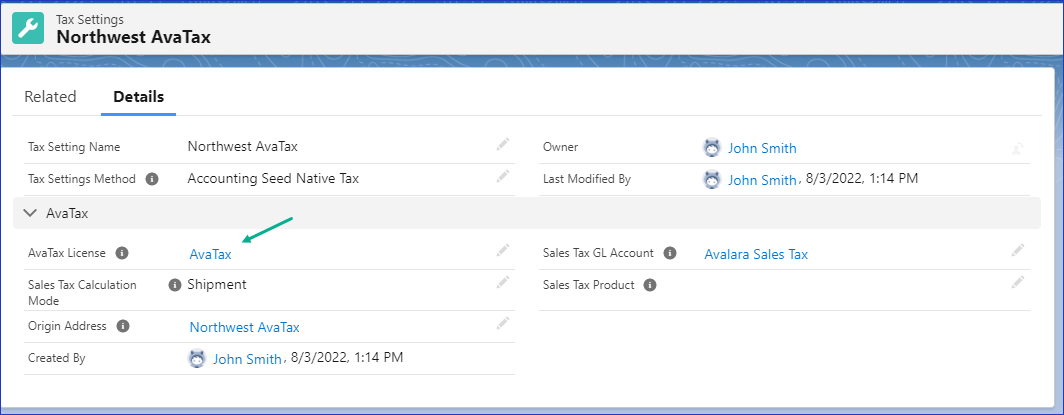The image size is (1064, 415).
Task: Change owner icon next to Owner field
Action: pos(1018,148)
